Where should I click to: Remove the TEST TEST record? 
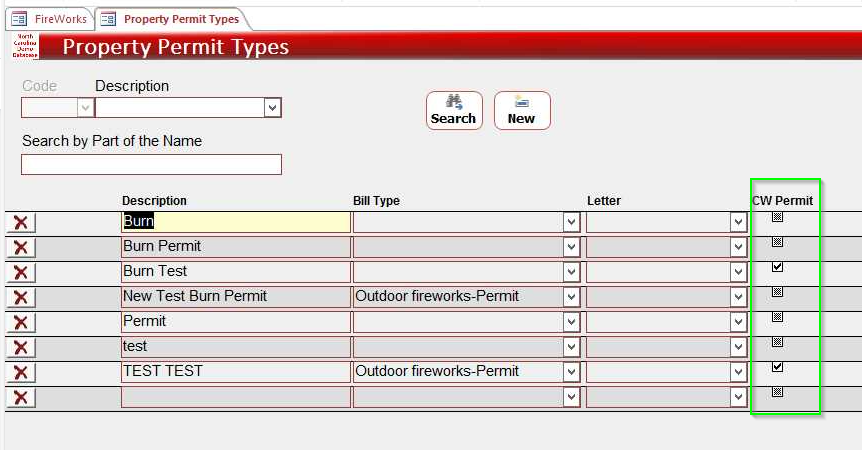coord(20,372)
